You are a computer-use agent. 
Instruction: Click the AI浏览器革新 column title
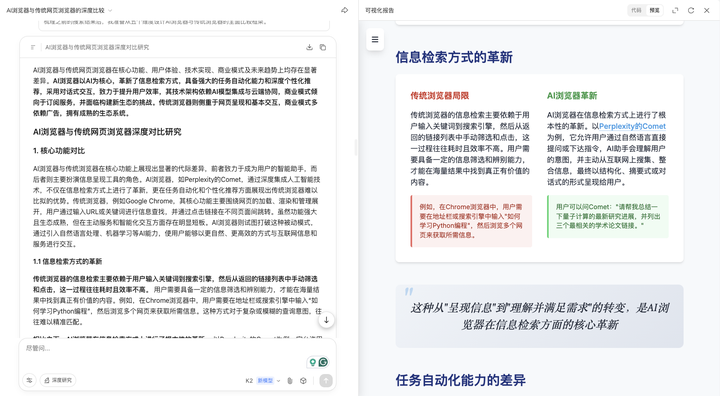click(x=572, y=96)
